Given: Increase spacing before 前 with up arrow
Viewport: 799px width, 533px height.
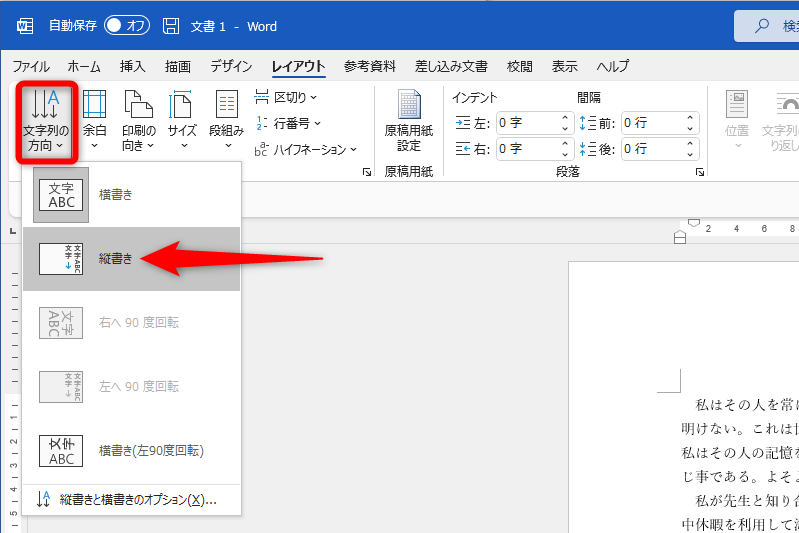Looking at the screenshot, I should 690,118.
